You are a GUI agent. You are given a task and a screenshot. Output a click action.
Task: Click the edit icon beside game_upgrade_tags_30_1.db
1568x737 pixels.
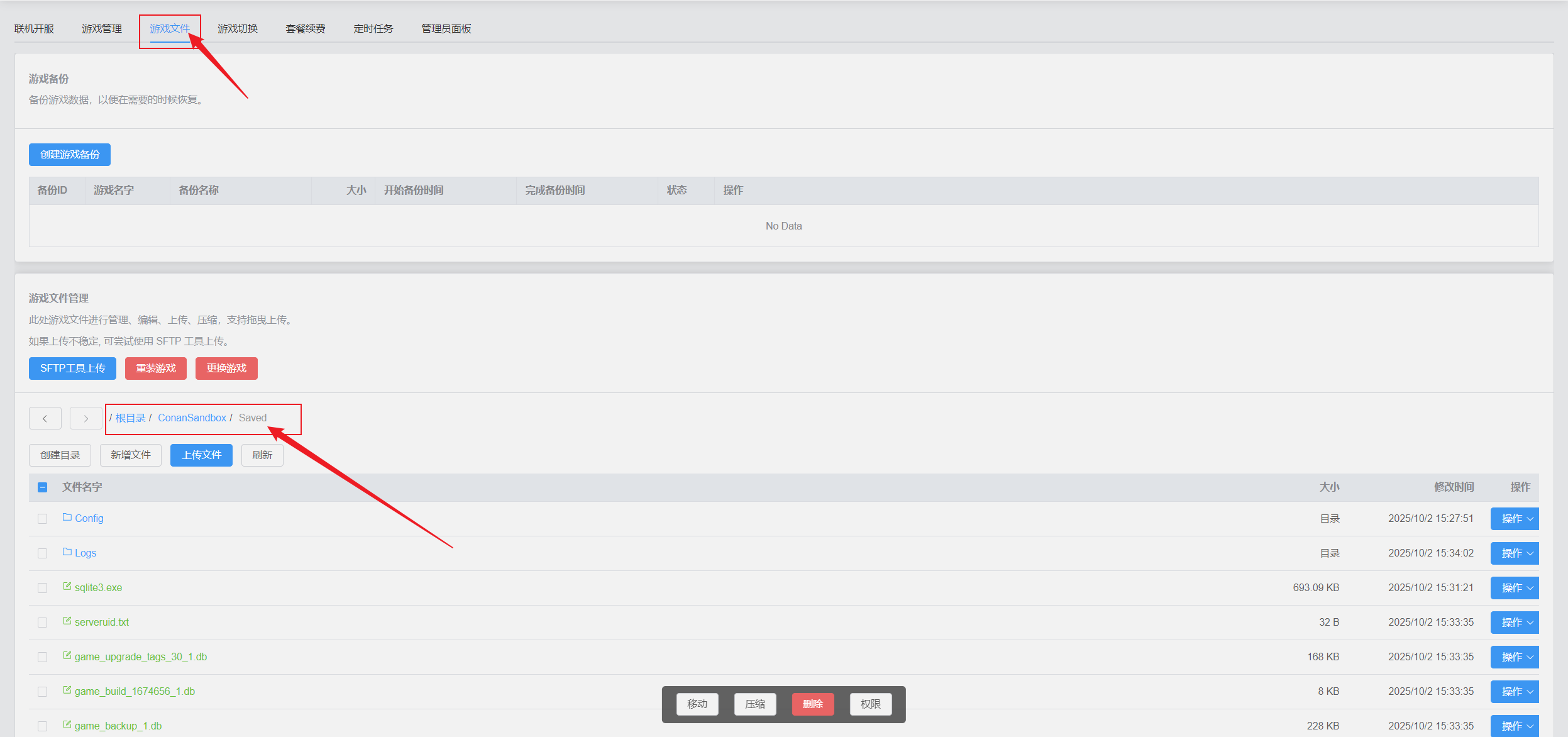(x=67, y=656)
